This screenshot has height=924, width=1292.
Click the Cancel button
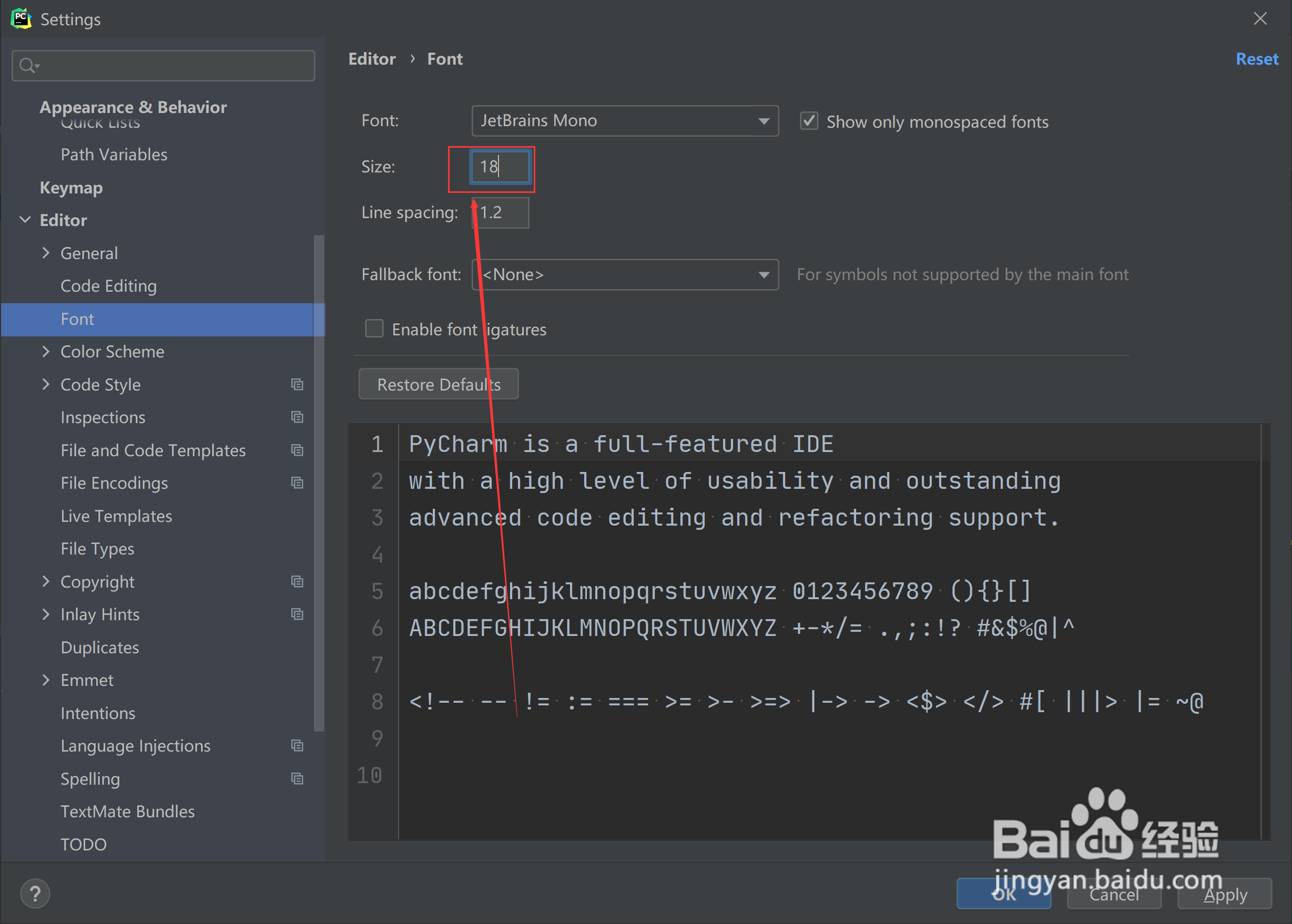[x=1114, y=894]
